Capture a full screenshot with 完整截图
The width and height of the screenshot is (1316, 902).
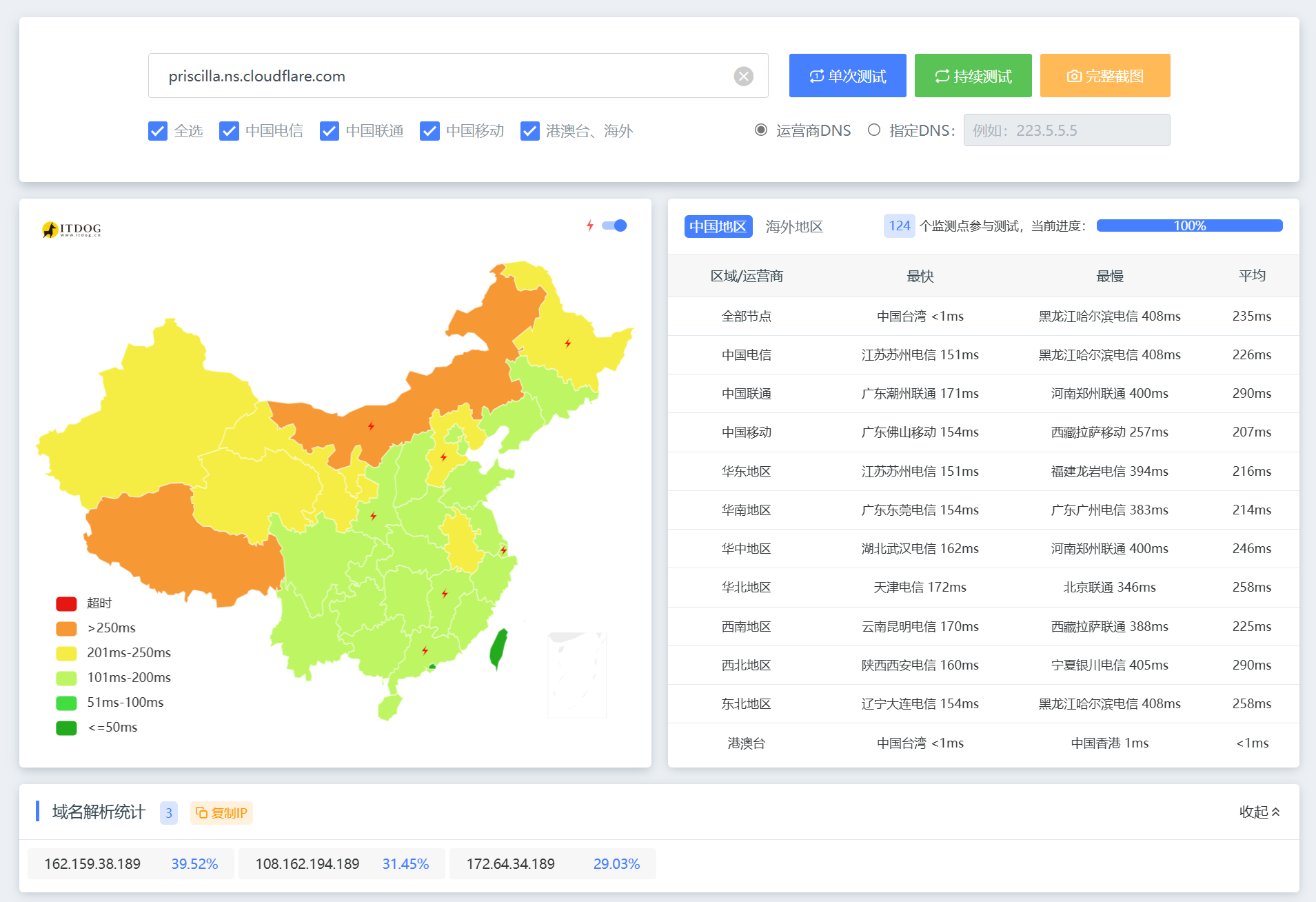click(x=1105, y=76)
